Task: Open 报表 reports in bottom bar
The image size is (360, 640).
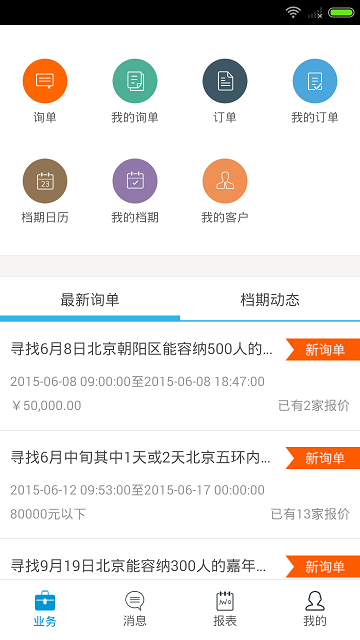Action: click(x=225, y=609)
